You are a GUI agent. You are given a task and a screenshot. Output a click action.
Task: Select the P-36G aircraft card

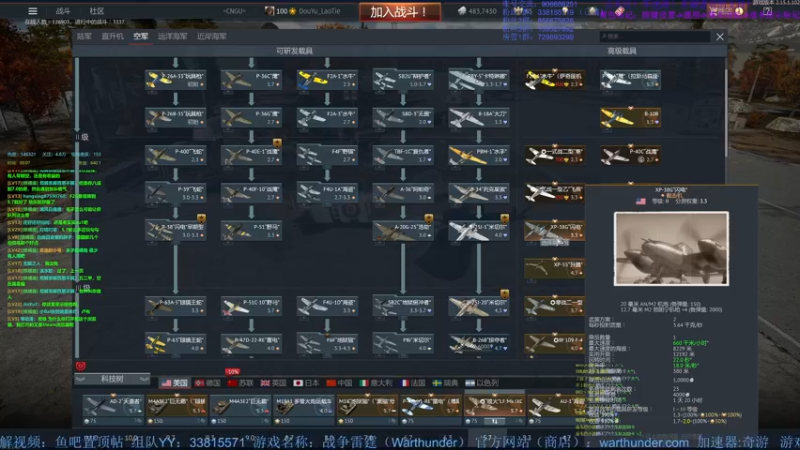click(x=252, y=117)
